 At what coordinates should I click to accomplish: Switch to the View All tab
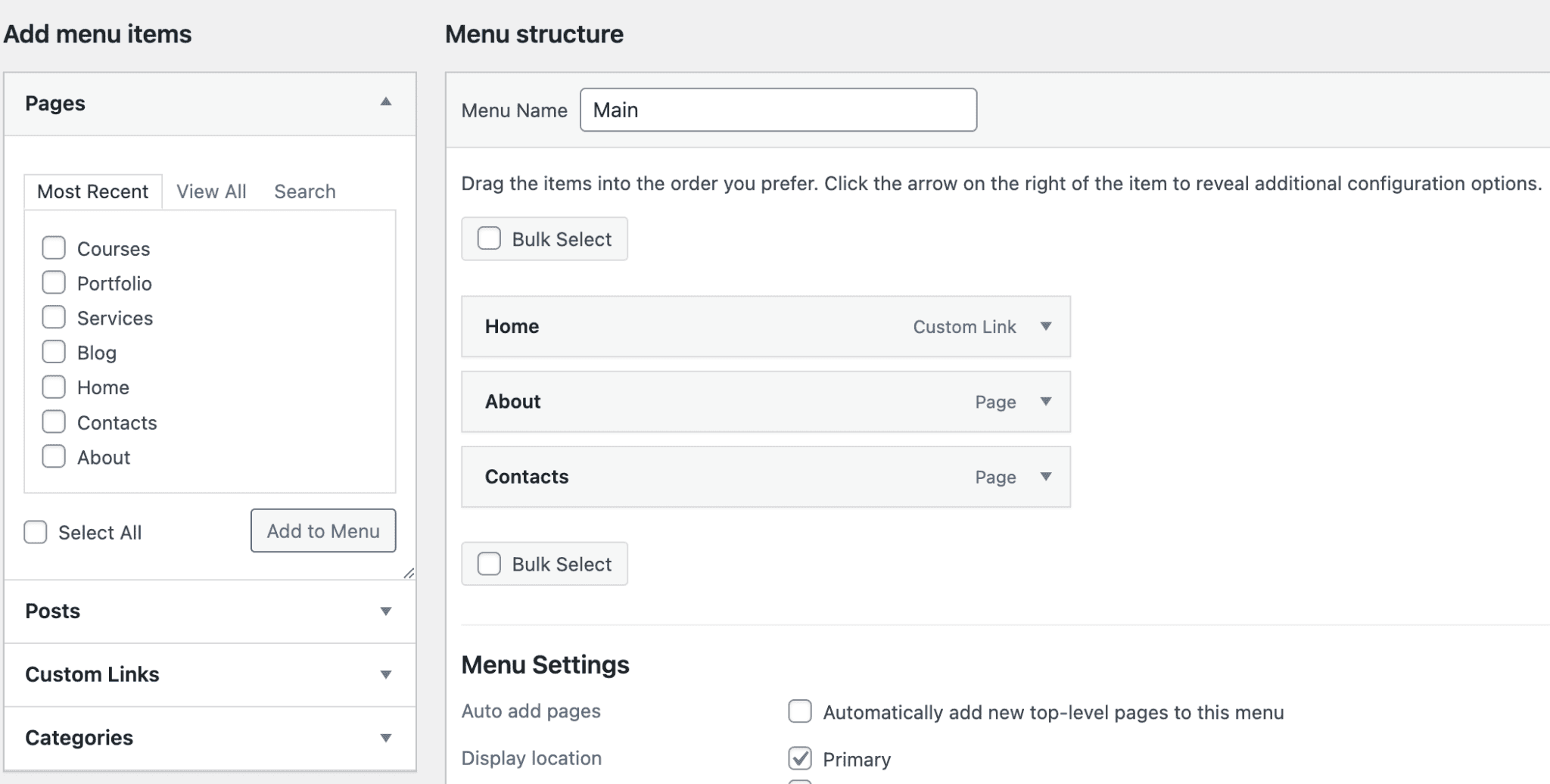click(x=211, y=191)
